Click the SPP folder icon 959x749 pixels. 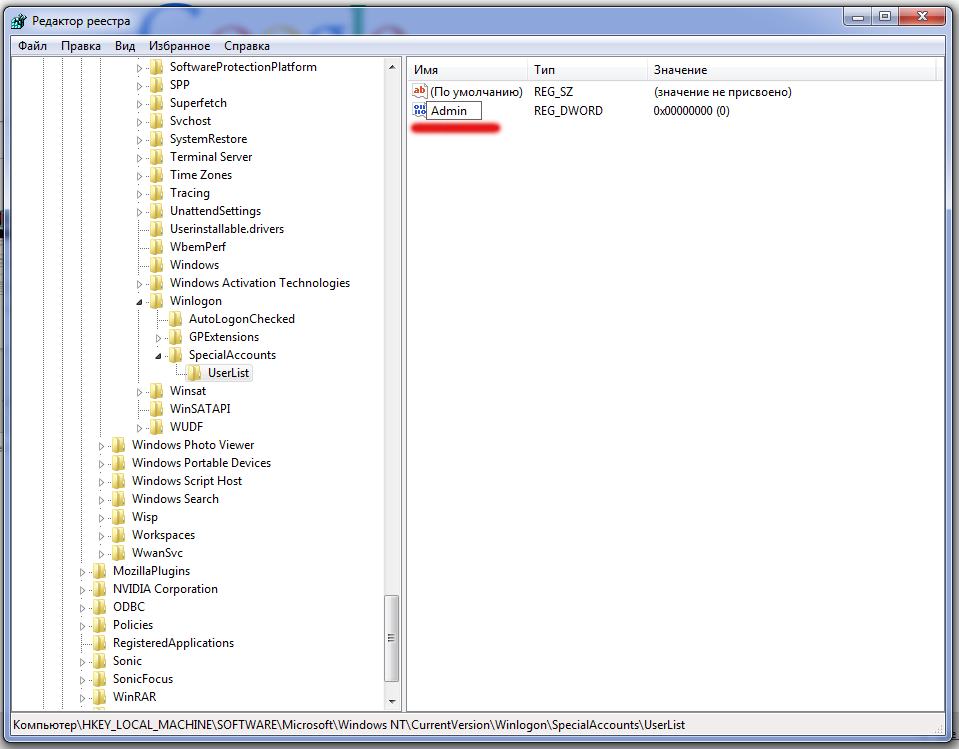157,85
